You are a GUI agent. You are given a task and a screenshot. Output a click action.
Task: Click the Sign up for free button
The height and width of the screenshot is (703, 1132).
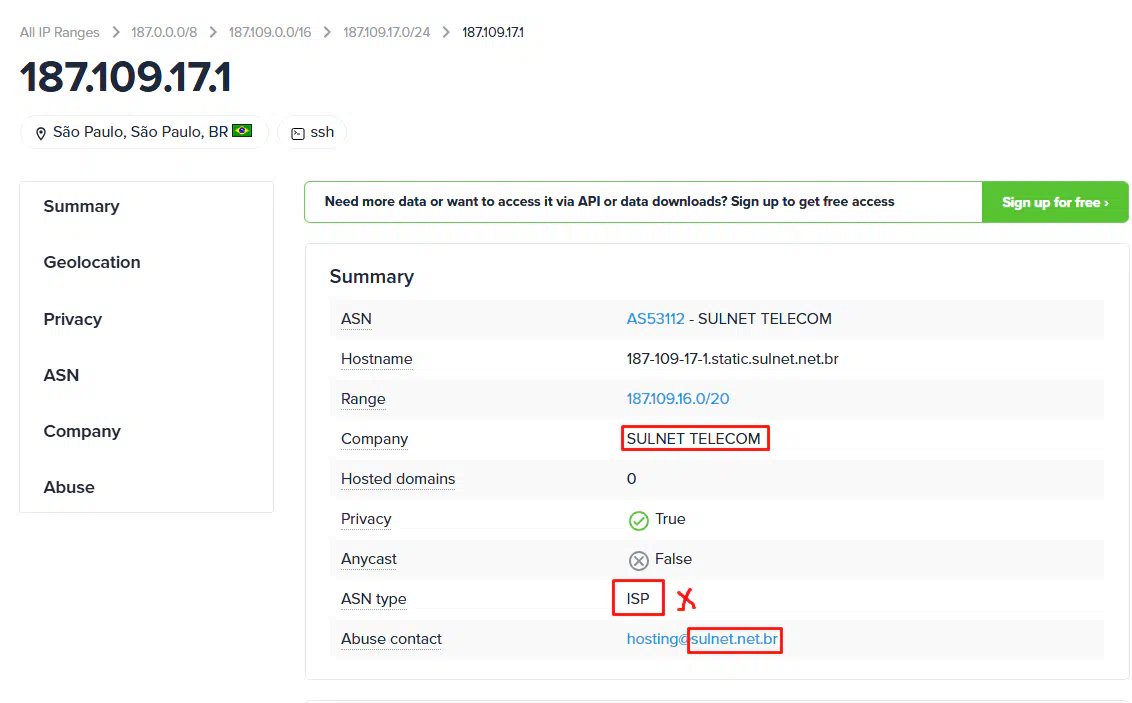pyautogui.click(x=1055, y=202)
